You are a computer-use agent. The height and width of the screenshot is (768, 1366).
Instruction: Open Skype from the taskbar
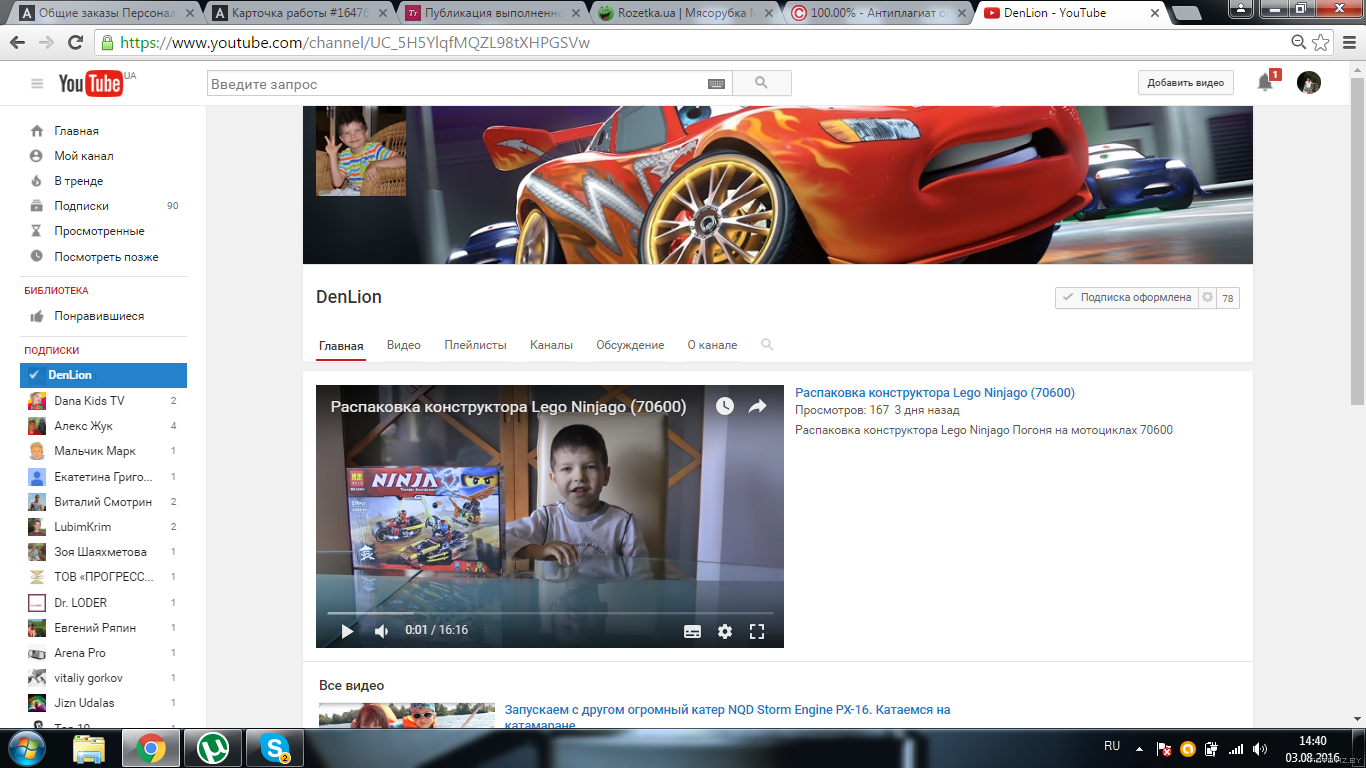pos(274,748)
